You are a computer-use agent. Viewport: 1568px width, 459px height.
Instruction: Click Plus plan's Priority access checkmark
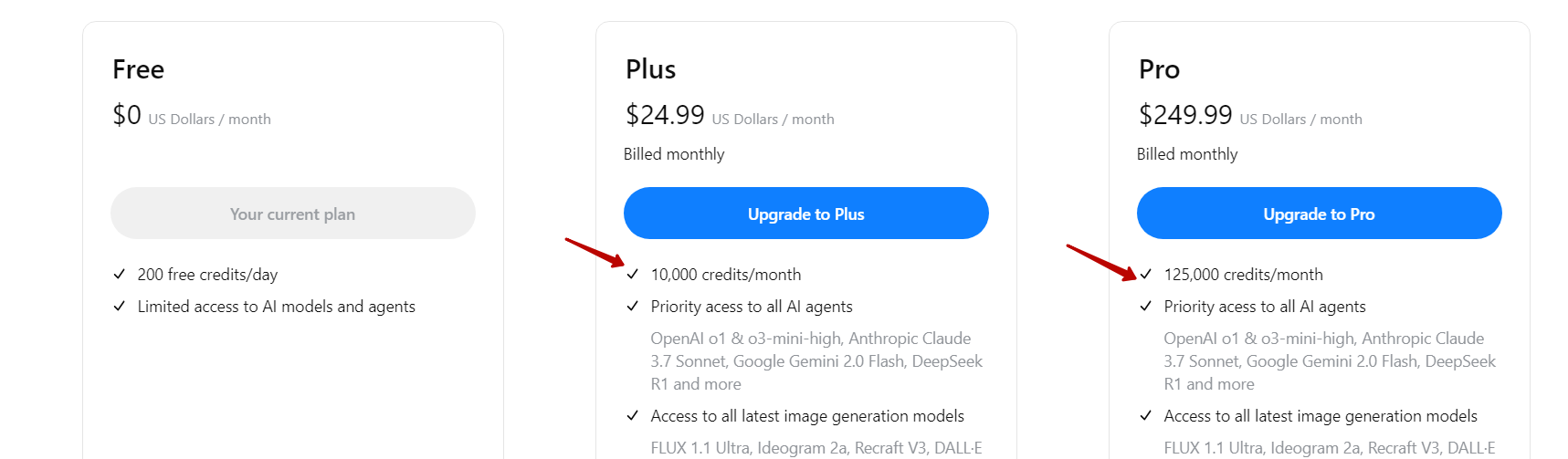pos(632,306)
